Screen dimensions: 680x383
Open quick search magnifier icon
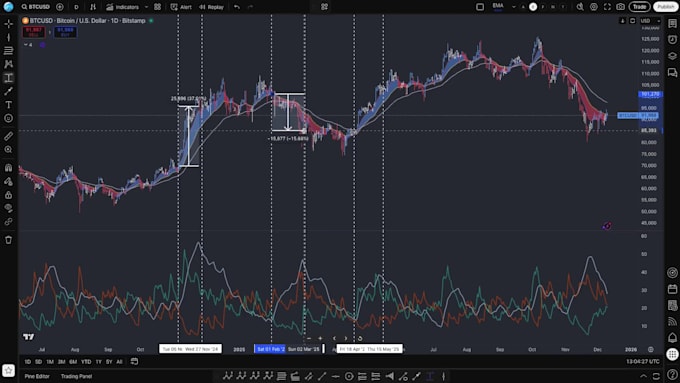tap(580, 7)
